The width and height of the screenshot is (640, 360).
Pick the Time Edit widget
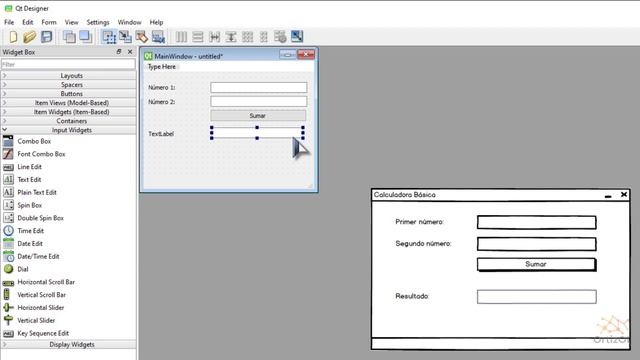click(x=30, y=231)
